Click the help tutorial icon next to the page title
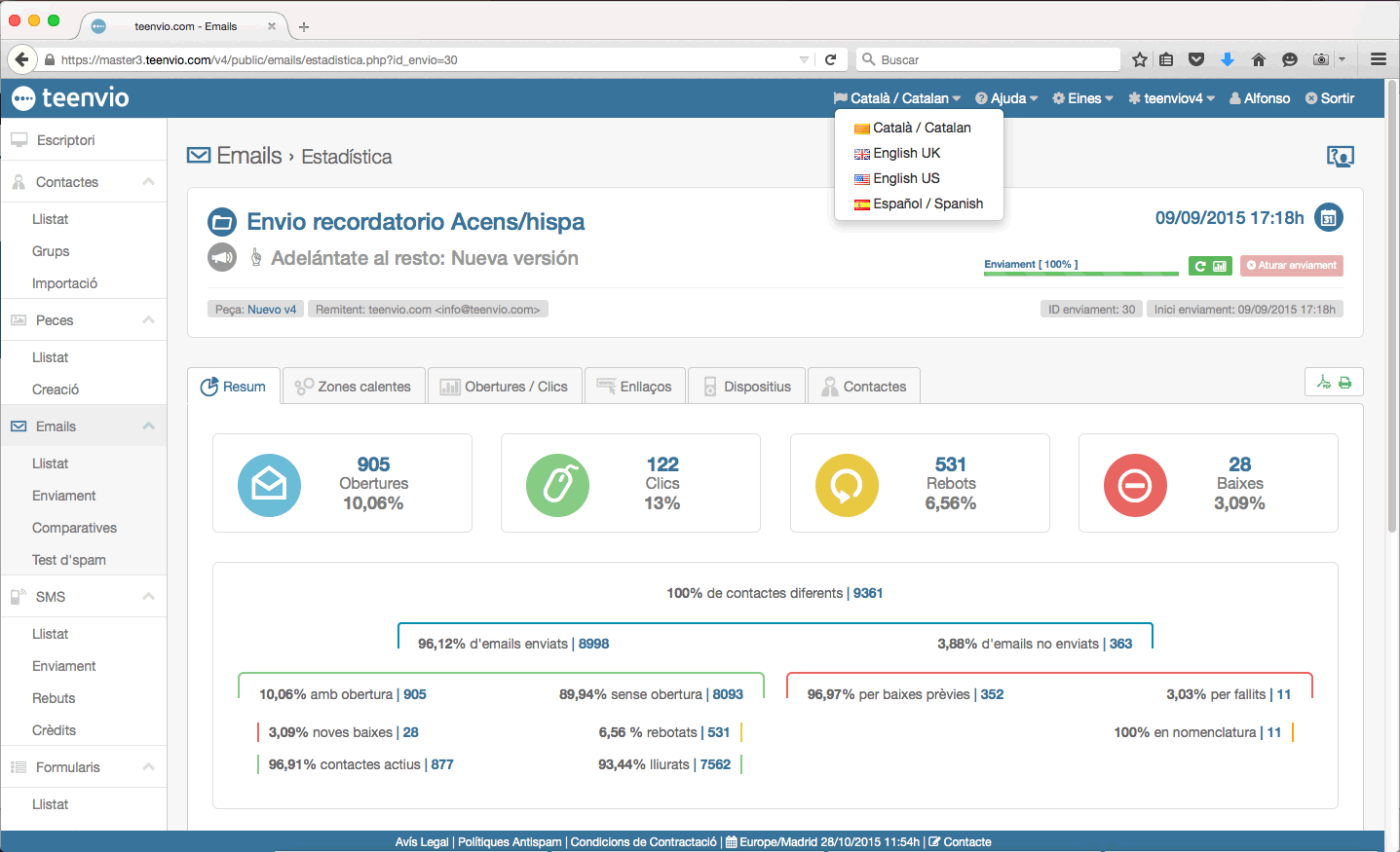This screenshot has width=1400, height=852. [1340, 156]
